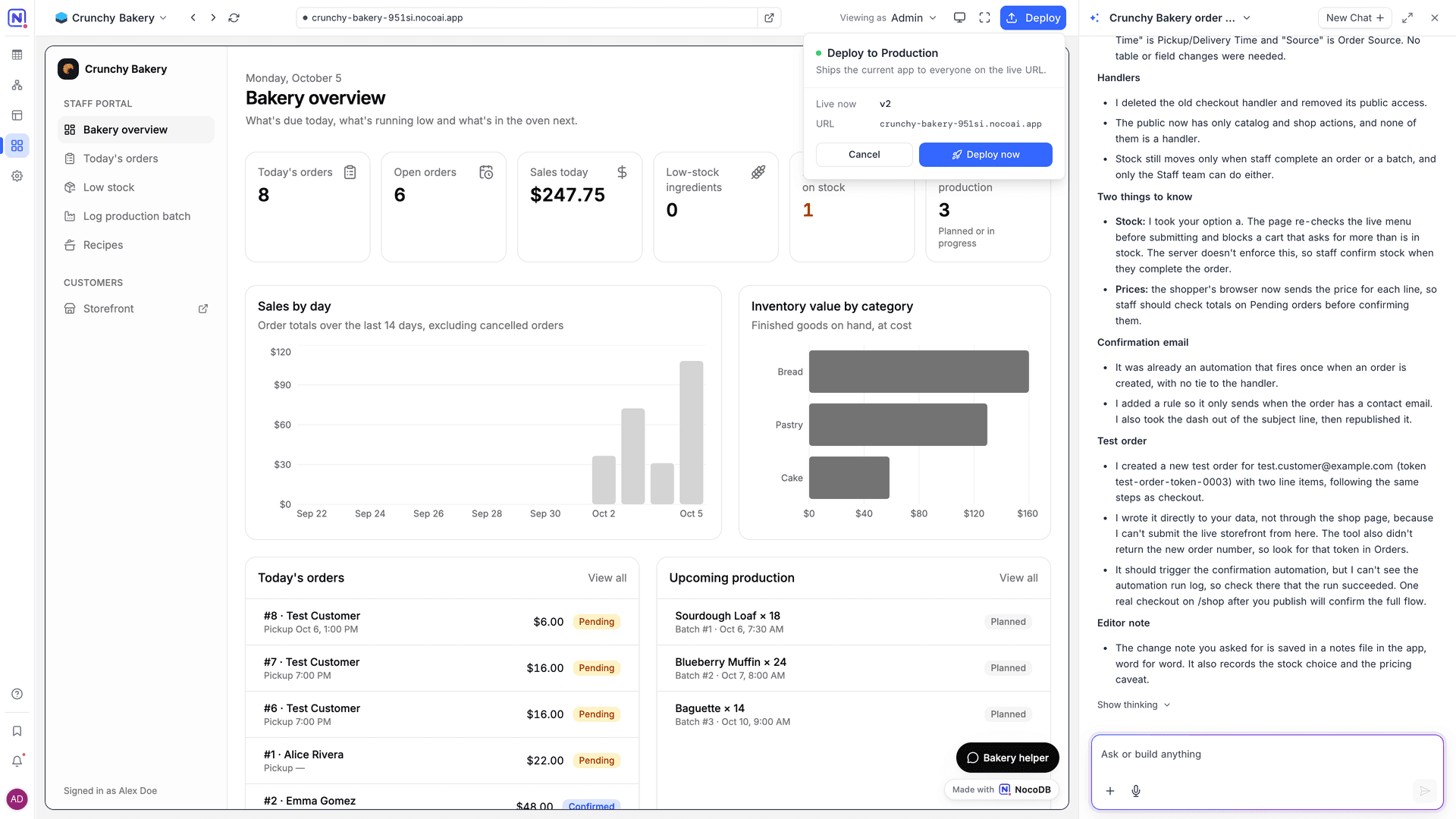Image resolution: width=1456 pixels, height=819 pixels.
Task: Open order #8 Test Customer row
Action: pos(442,622)
